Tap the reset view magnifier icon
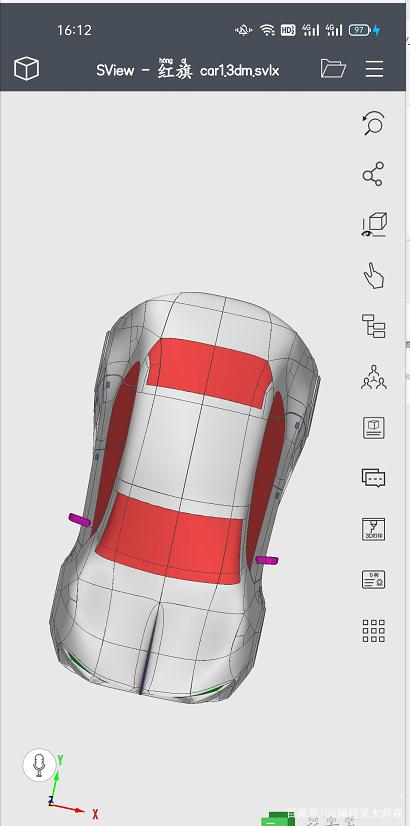 pyautogui.click(x=374, y=123)
